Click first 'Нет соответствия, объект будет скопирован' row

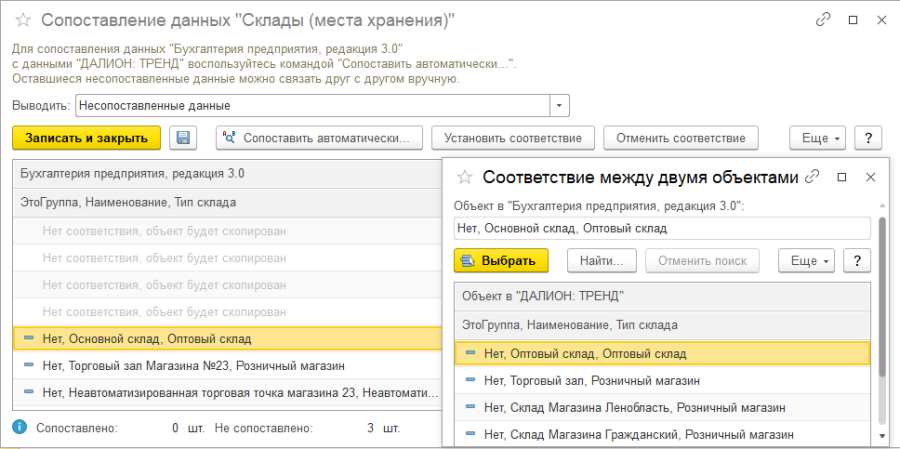228,231
